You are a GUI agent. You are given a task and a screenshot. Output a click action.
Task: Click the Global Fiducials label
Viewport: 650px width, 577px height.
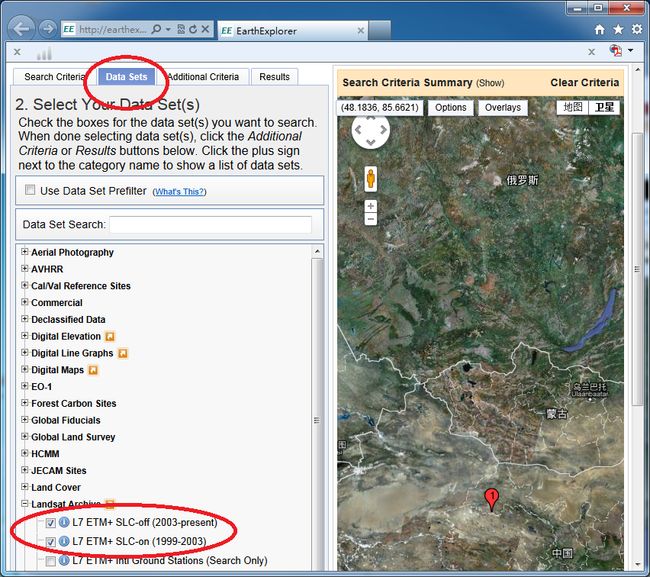click(65, 420)
